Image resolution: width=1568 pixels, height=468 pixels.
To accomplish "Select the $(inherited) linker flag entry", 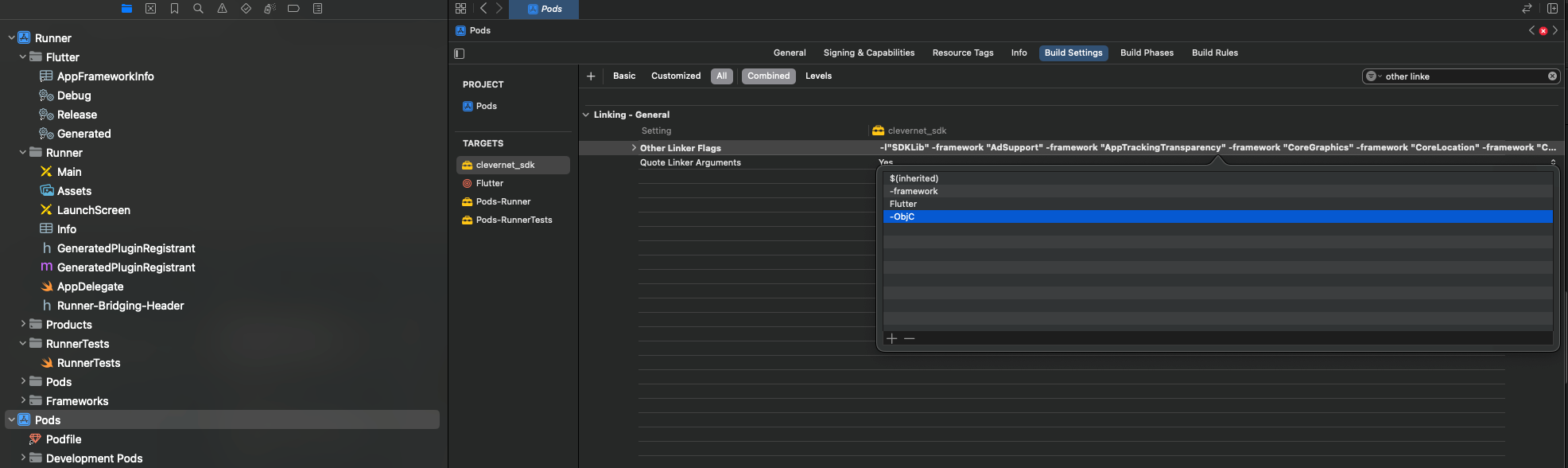I will coord(1217,178).
